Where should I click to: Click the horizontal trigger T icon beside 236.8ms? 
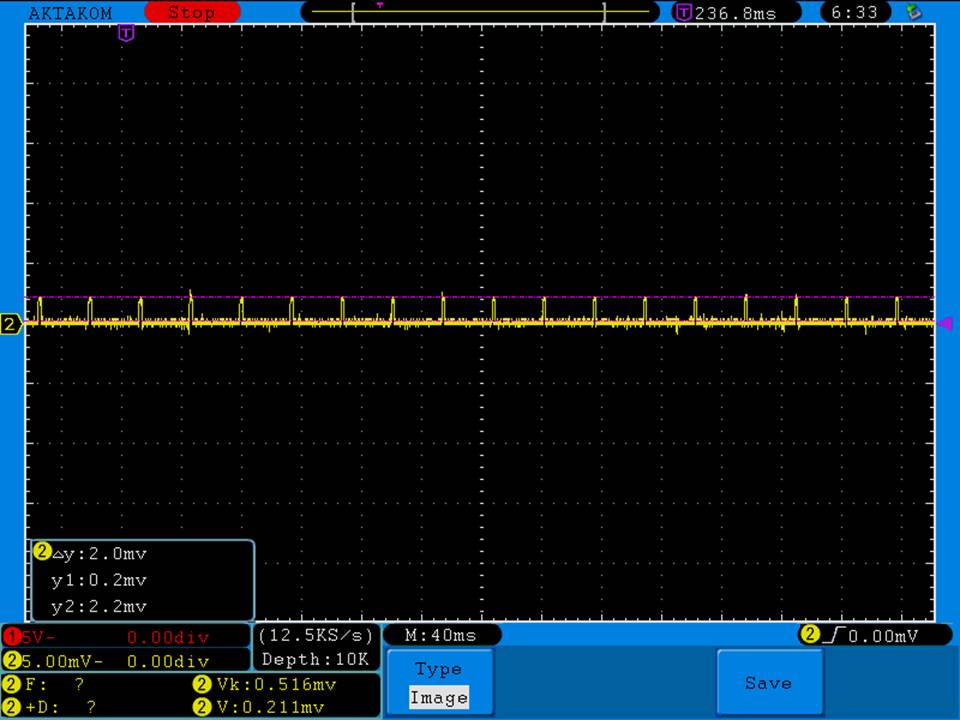click(x=683, y=13)
